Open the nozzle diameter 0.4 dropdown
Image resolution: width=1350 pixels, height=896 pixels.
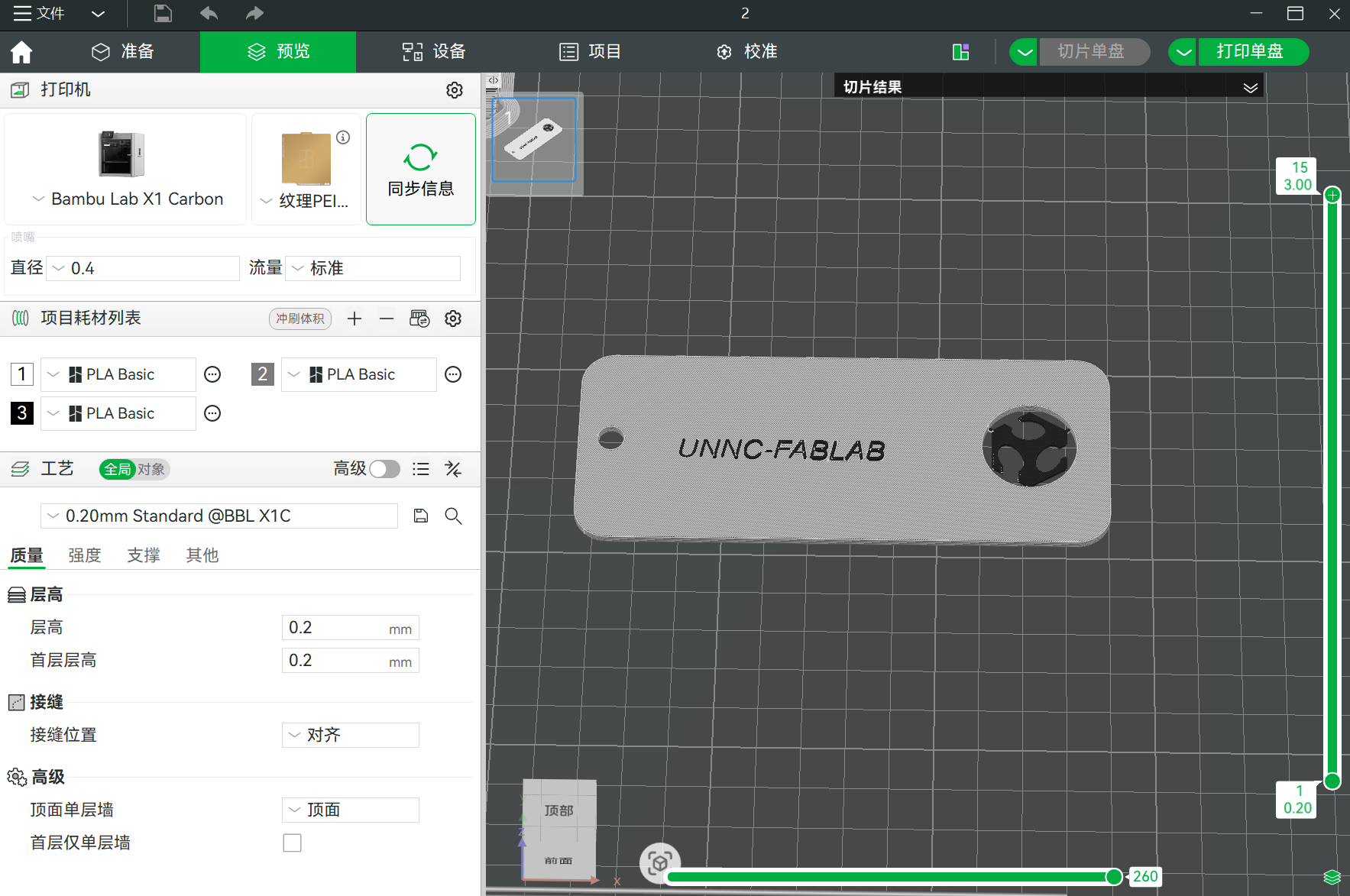[144, 268]
